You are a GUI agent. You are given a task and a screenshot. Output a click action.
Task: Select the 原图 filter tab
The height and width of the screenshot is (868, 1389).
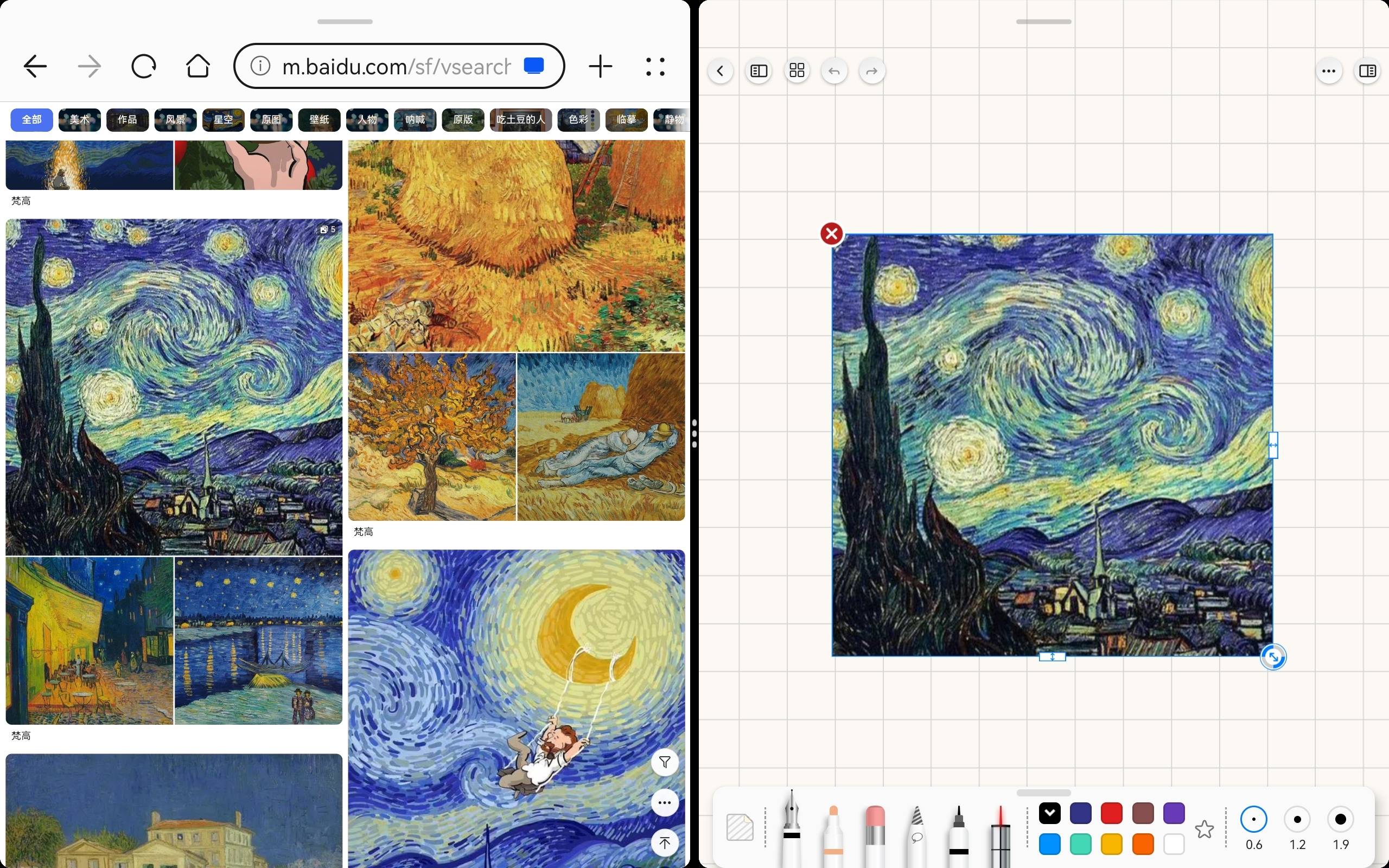tap(271, 119)
